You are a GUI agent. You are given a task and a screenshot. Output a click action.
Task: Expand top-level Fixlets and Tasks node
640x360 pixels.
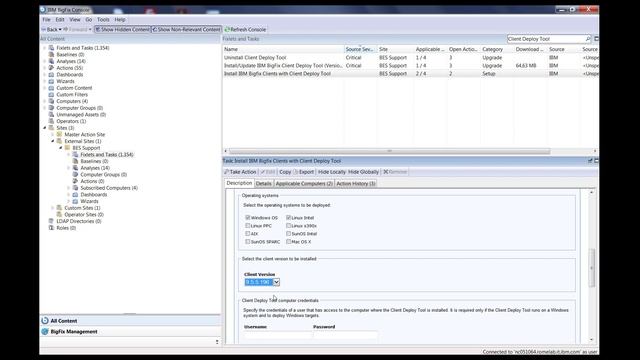pos(45,48)
